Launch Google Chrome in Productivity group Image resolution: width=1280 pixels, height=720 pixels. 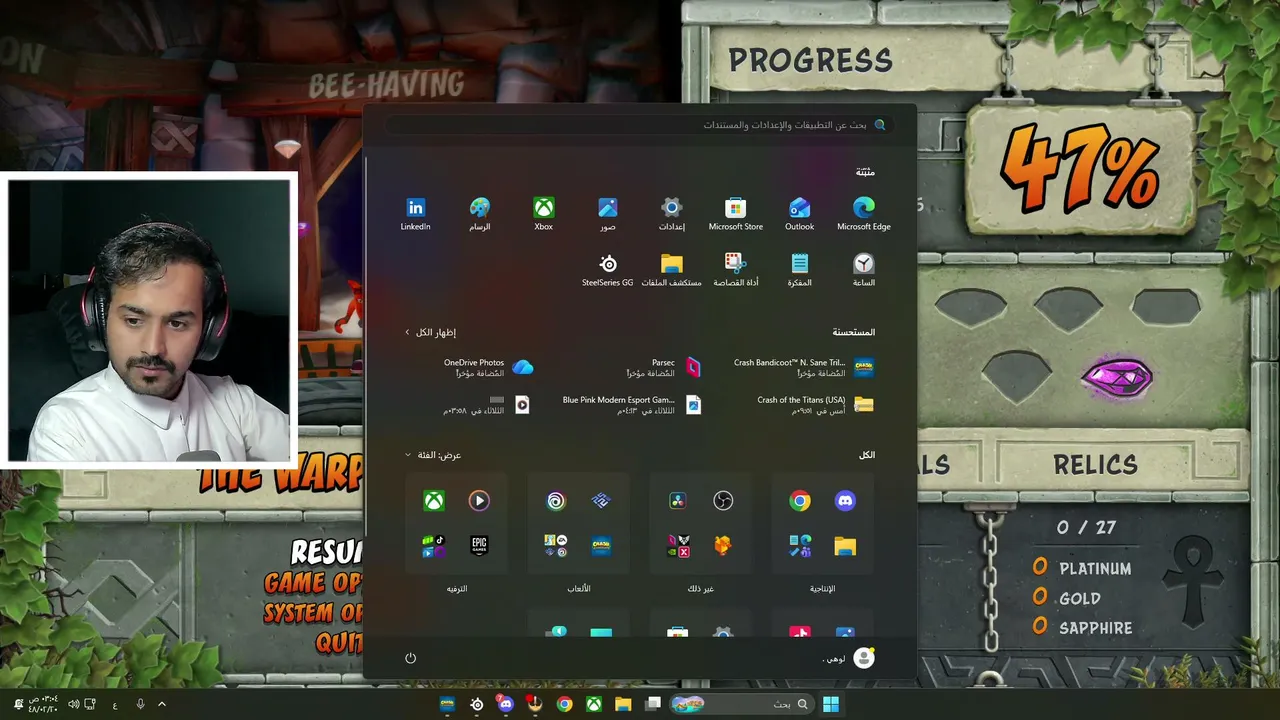[800, 501]
